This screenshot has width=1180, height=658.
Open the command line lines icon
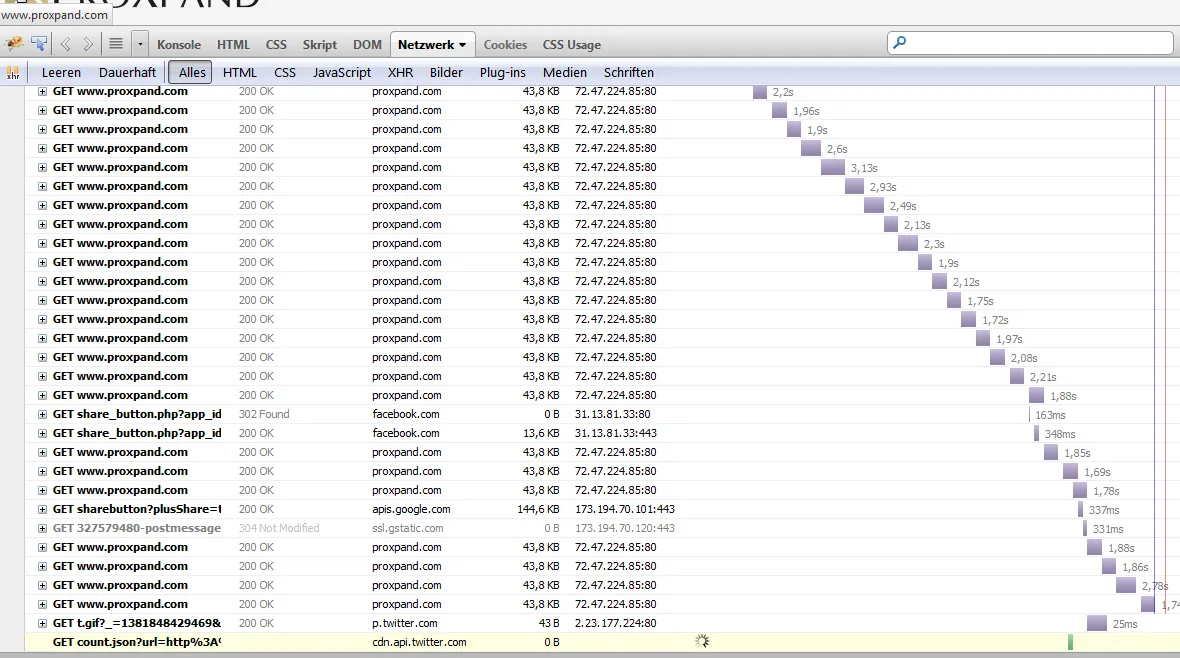[116, 44]
